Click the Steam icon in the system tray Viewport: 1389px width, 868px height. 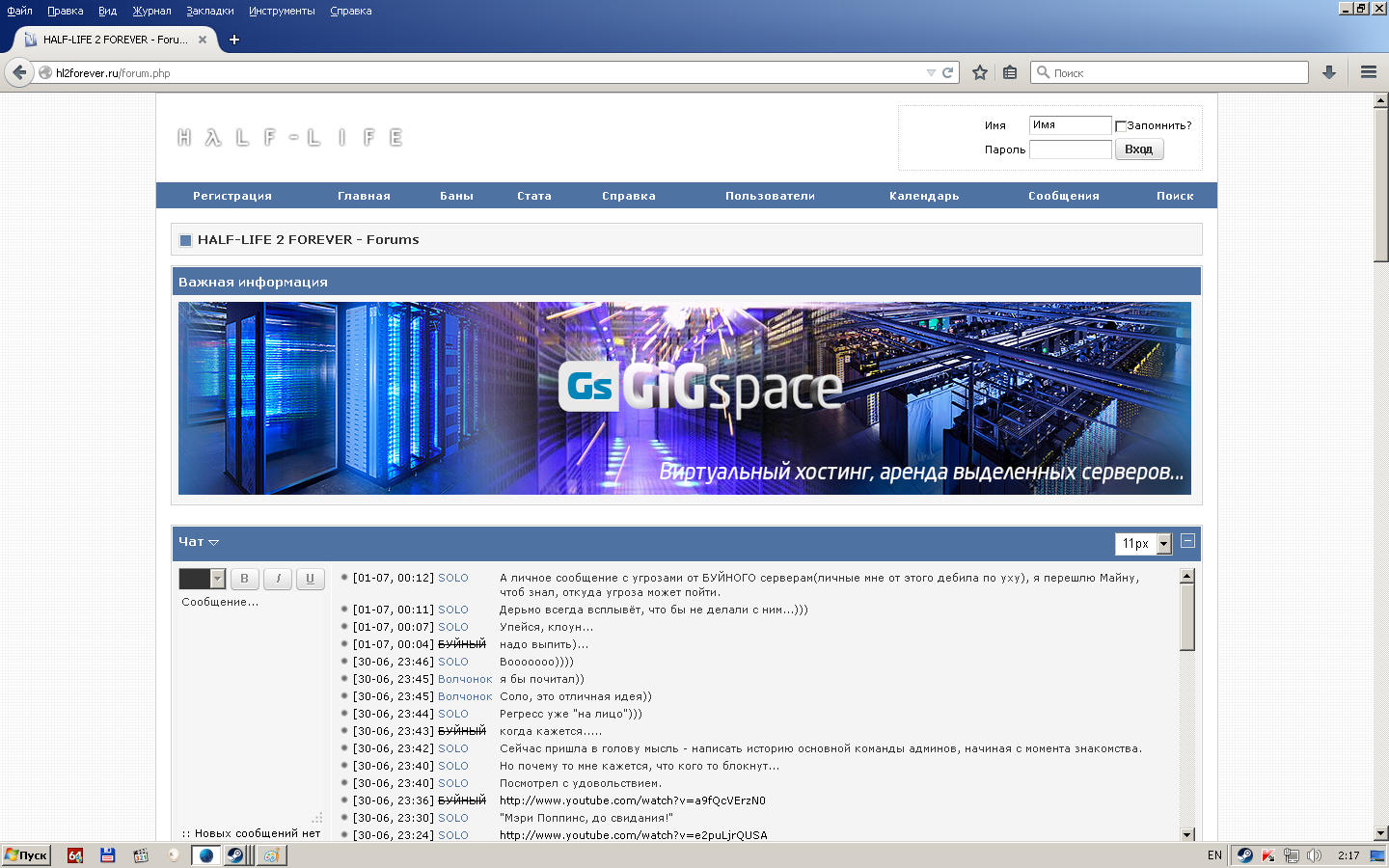(1245, 855)
